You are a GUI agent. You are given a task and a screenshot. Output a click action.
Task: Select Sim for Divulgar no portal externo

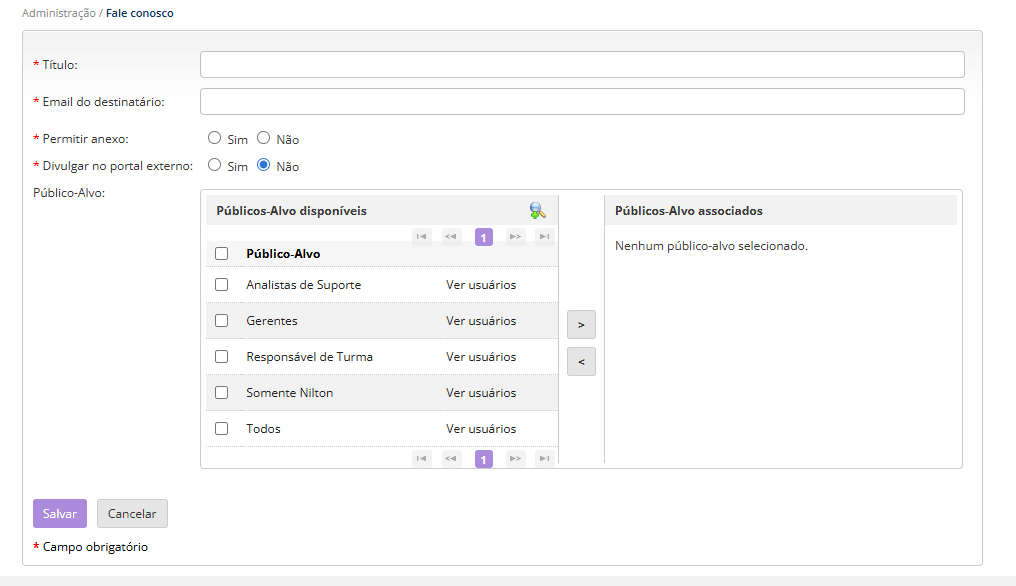214,166
